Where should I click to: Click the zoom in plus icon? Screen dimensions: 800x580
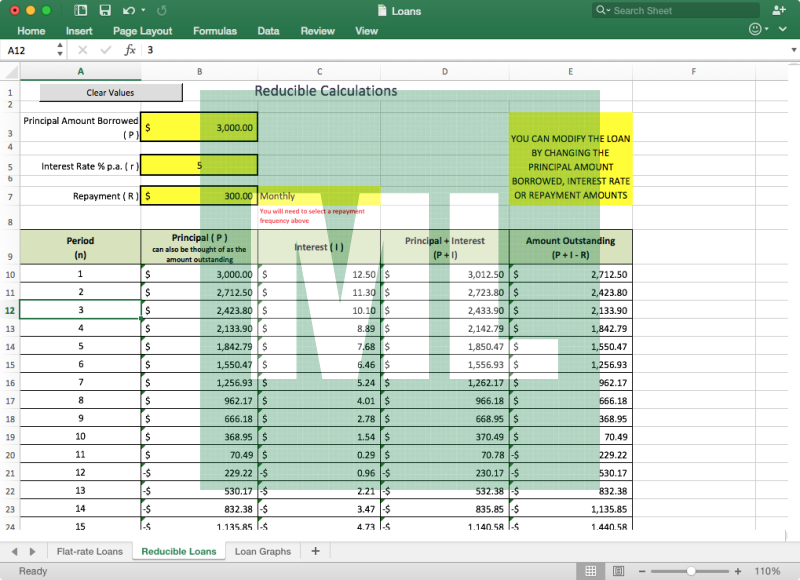(737, 571)
